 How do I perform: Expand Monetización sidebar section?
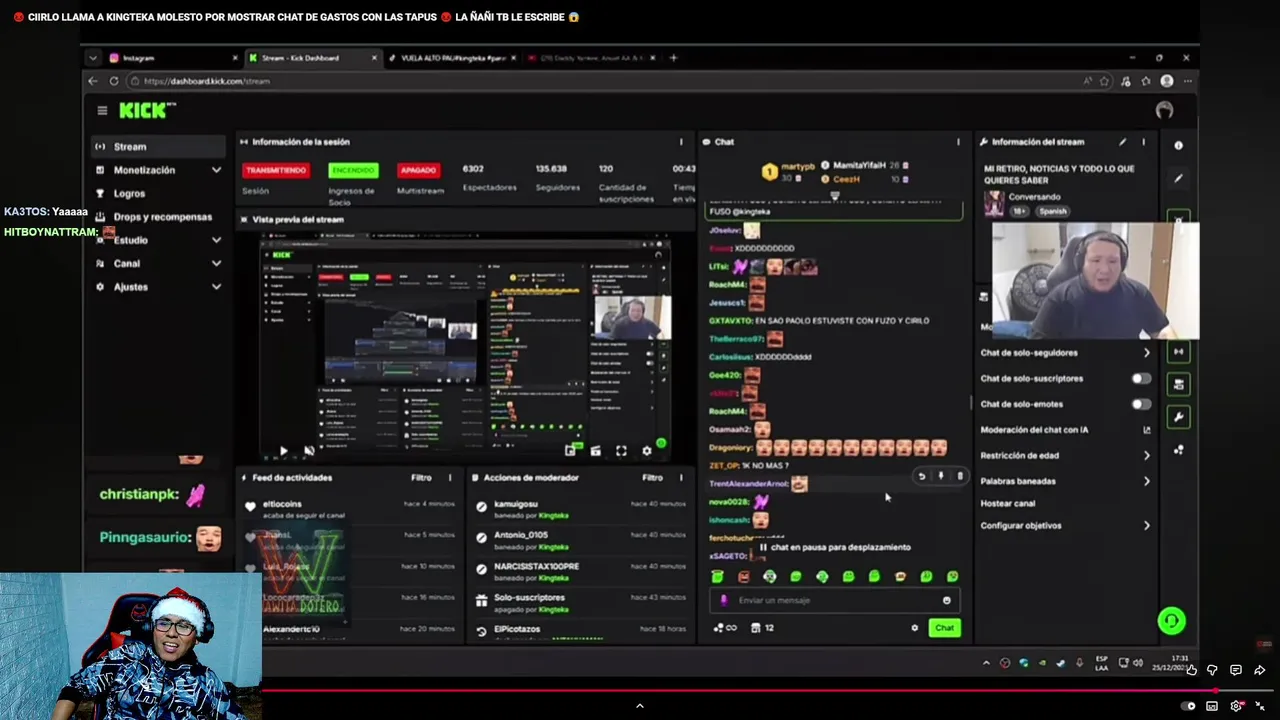pyautogui.click(x=216, y=171)
